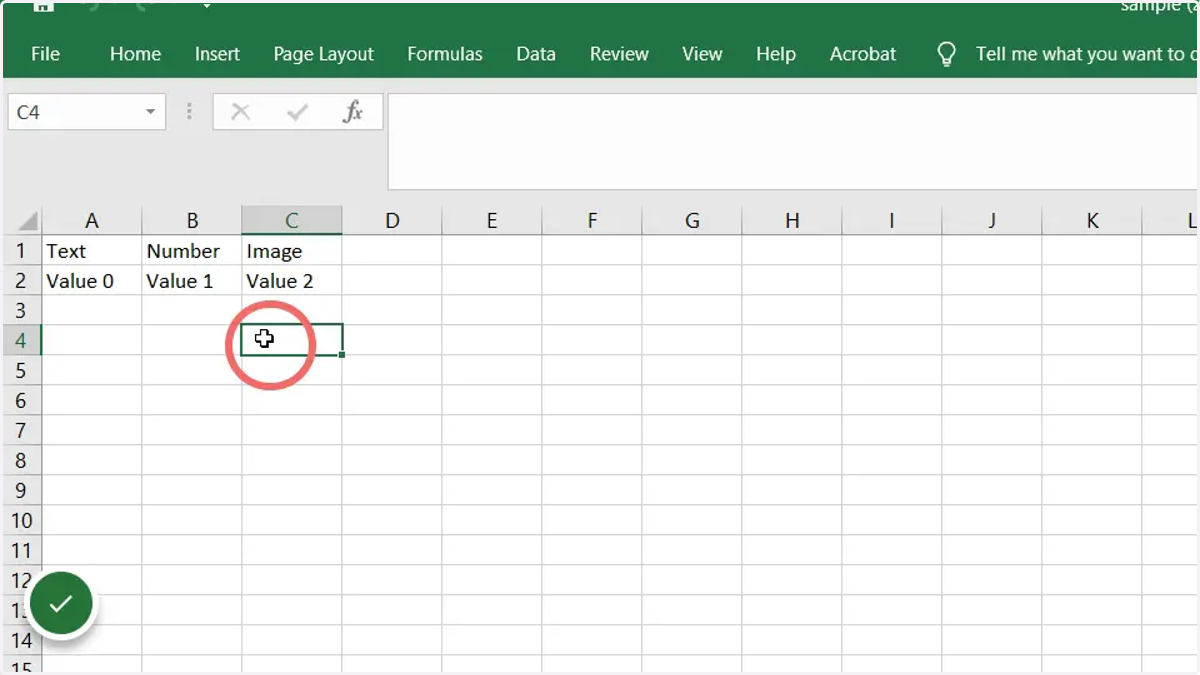Open the Review ribbon tab
The image size is (1200, 675).
coord(619,54)
